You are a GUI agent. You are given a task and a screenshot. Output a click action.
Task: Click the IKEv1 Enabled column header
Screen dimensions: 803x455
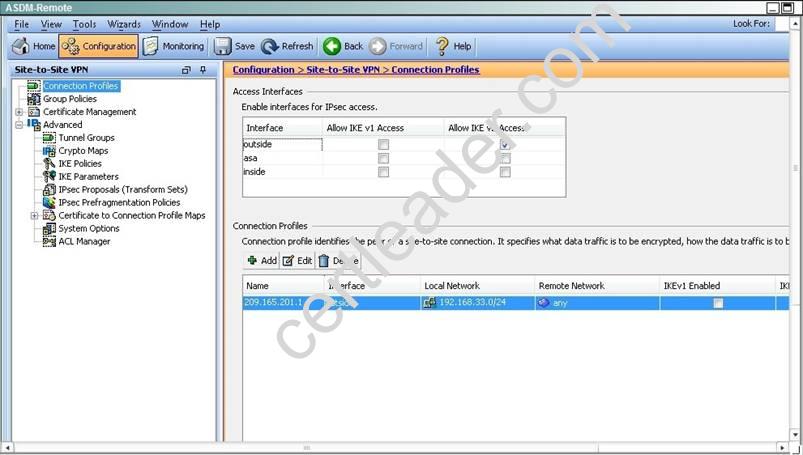click(x=717, y=286)
